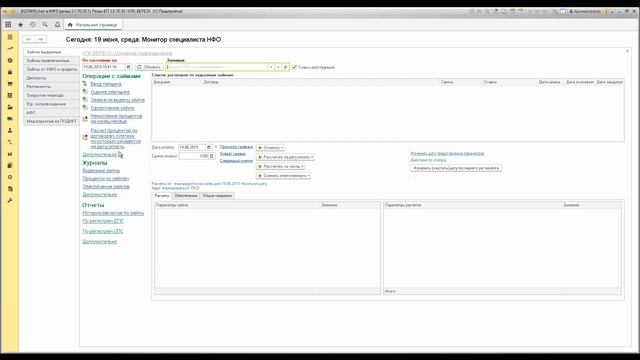Click the «Сумма» column header in loans list
The width and height of the screenshot is (640, 360).
click(x=460, y=82)
